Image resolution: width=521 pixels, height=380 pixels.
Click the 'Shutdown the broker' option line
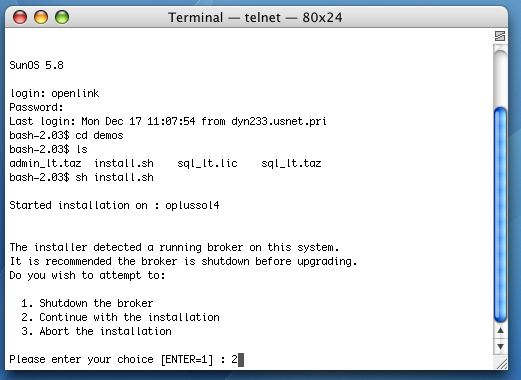(x=87, y=303)
